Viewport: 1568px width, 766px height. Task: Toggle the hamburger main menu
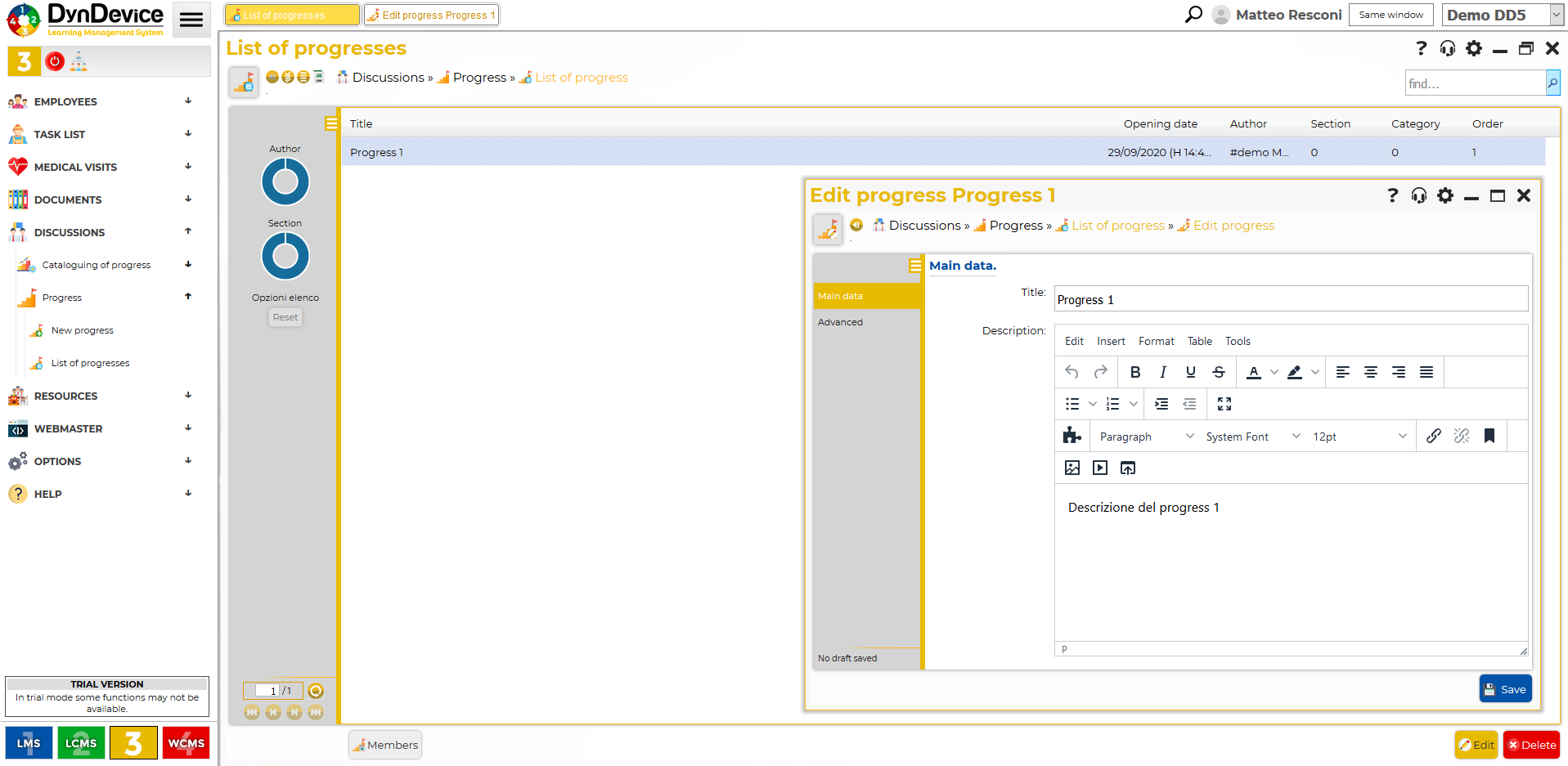(x=191, y=20)
